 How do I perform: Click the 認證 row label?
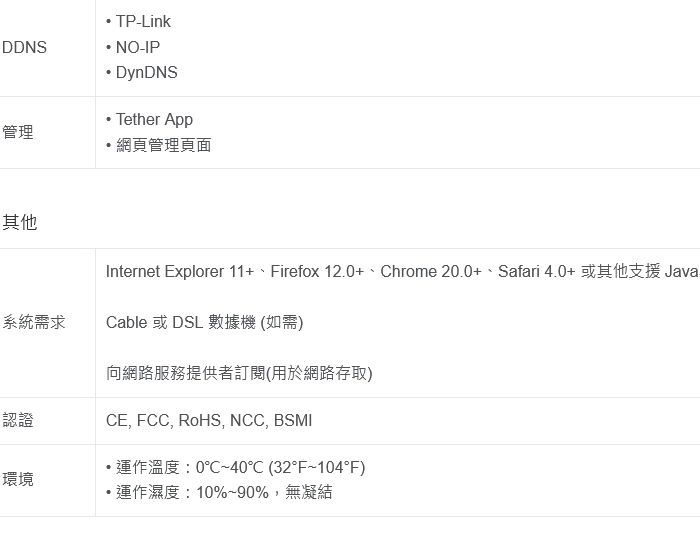click(18, 421)
